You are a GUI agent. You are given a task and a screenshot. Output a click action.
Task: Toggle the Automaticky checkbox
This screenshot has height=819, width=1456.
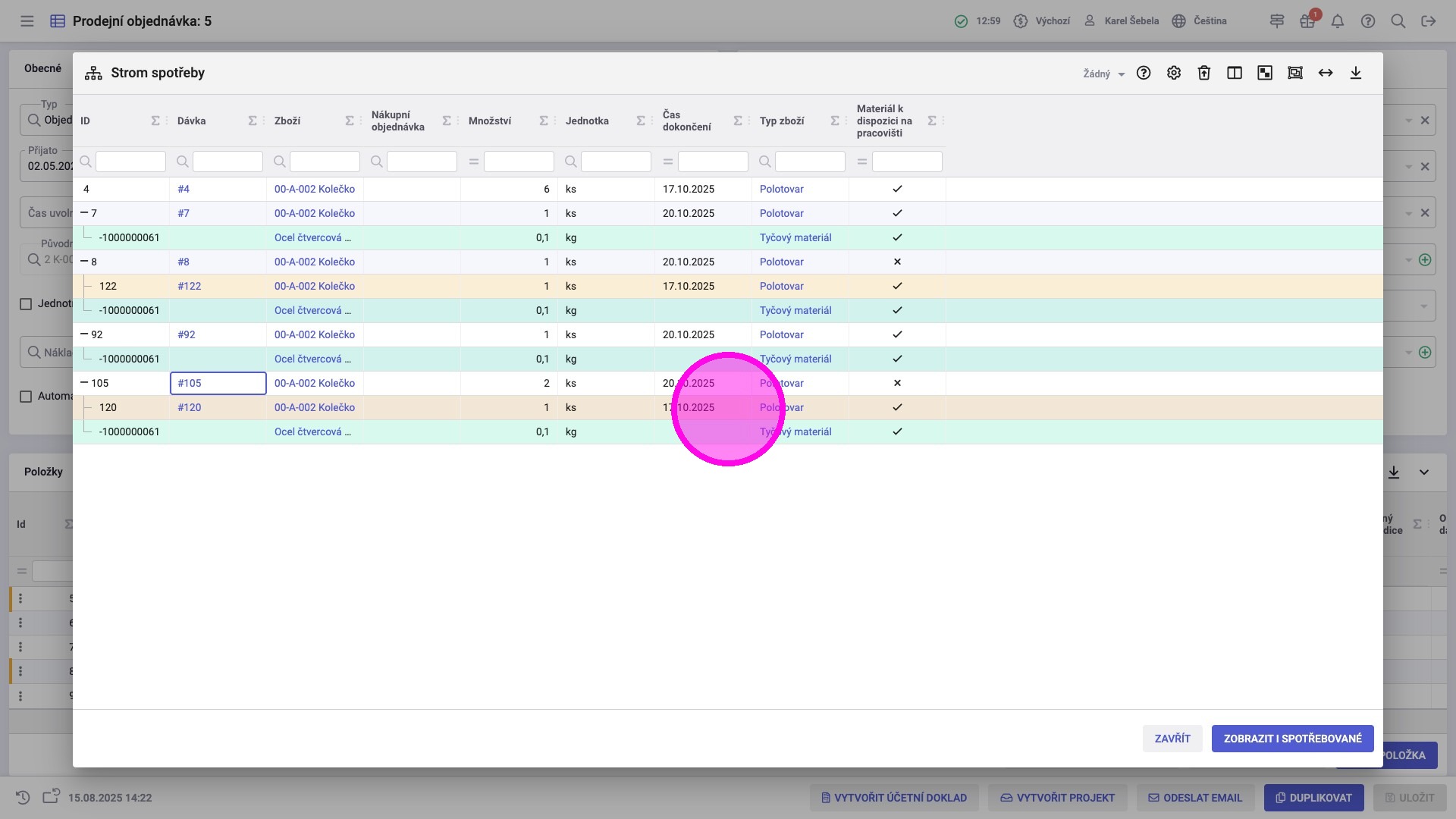26,397
